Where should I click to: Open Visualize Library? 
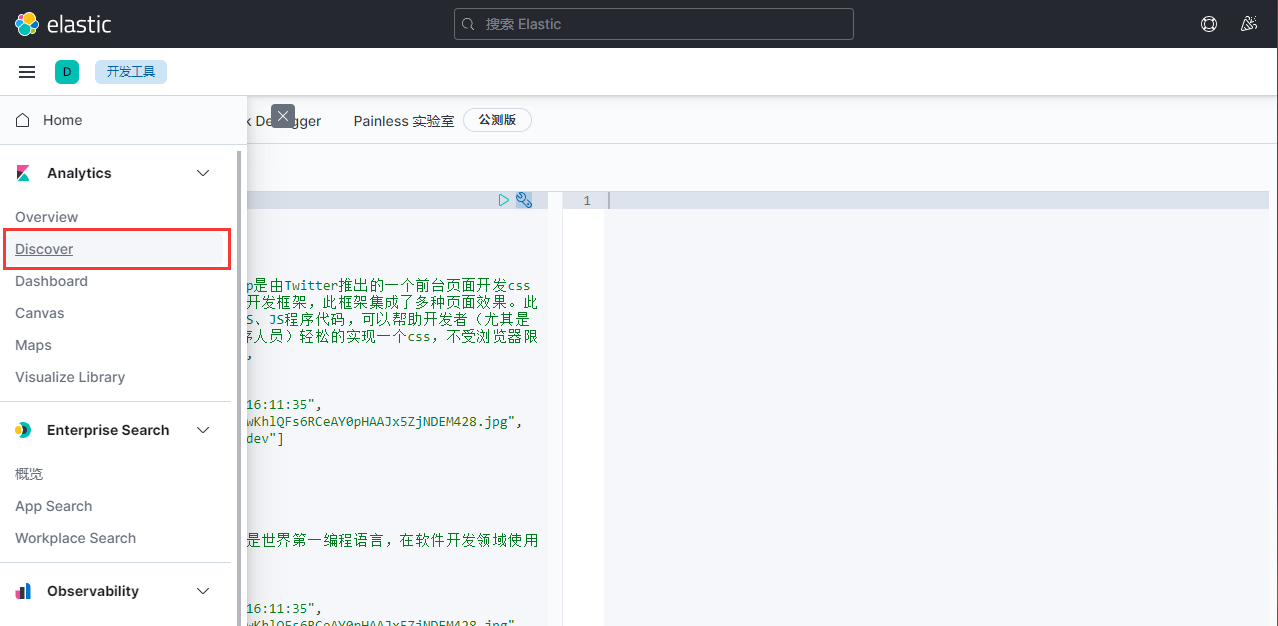pos(70,377)
